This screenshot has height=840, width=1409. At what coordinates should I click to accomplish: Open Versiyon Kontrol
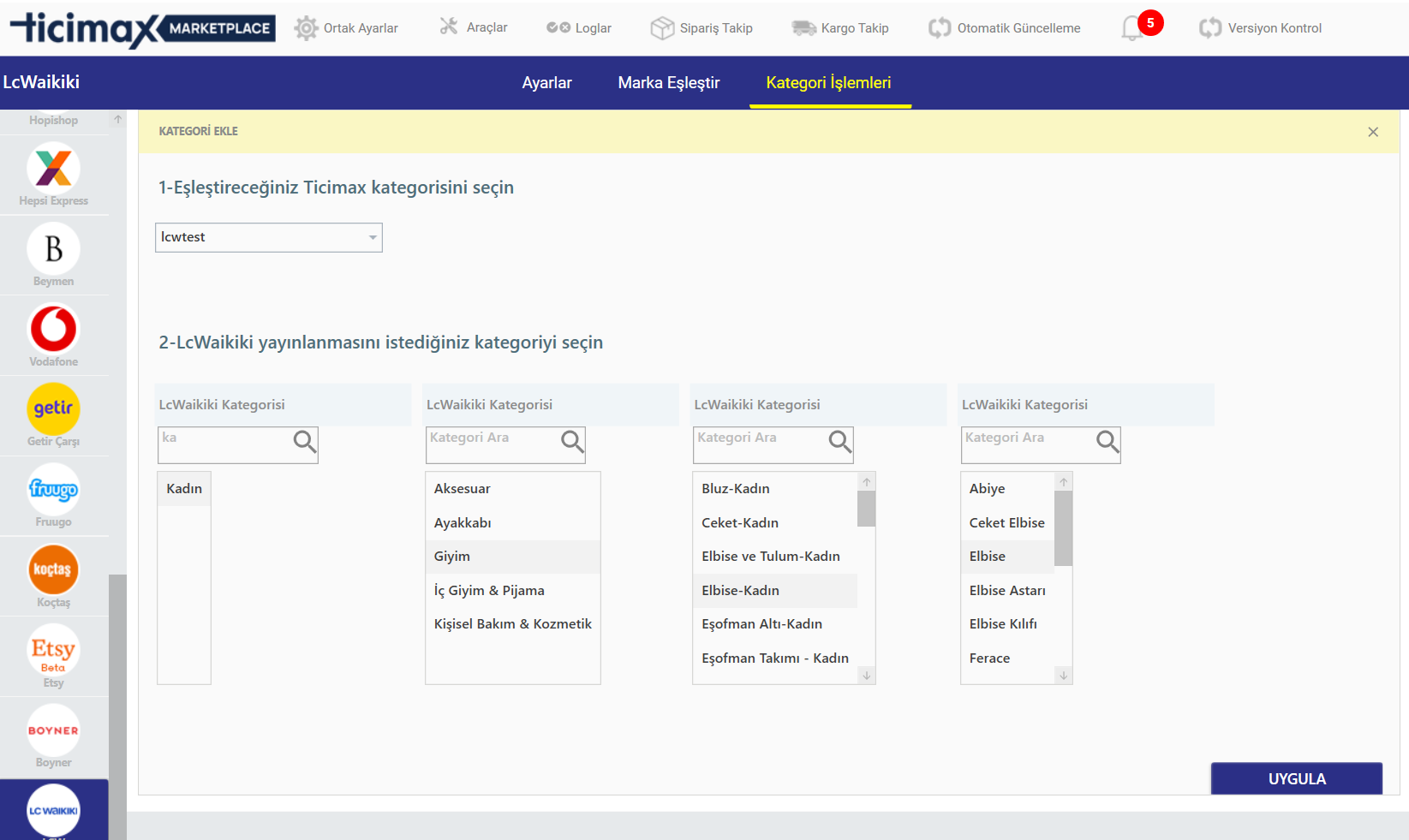coord(1260,28)
